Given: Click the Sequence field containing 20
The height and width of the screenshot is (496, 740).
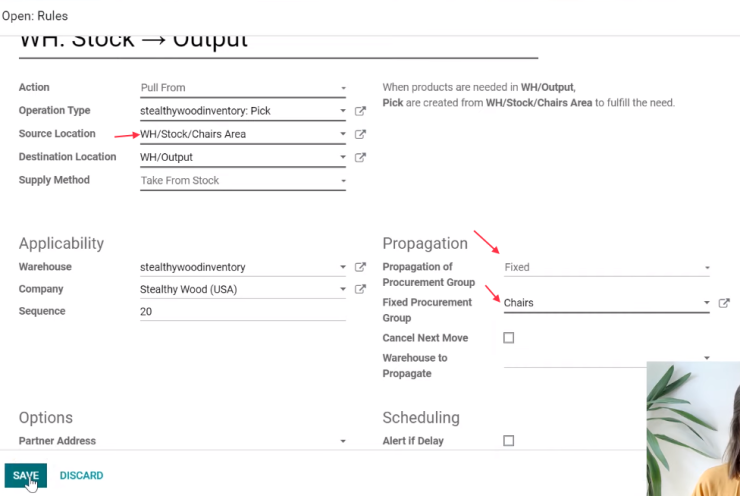Looking at the screenshot, I should [x=243, y=311].
